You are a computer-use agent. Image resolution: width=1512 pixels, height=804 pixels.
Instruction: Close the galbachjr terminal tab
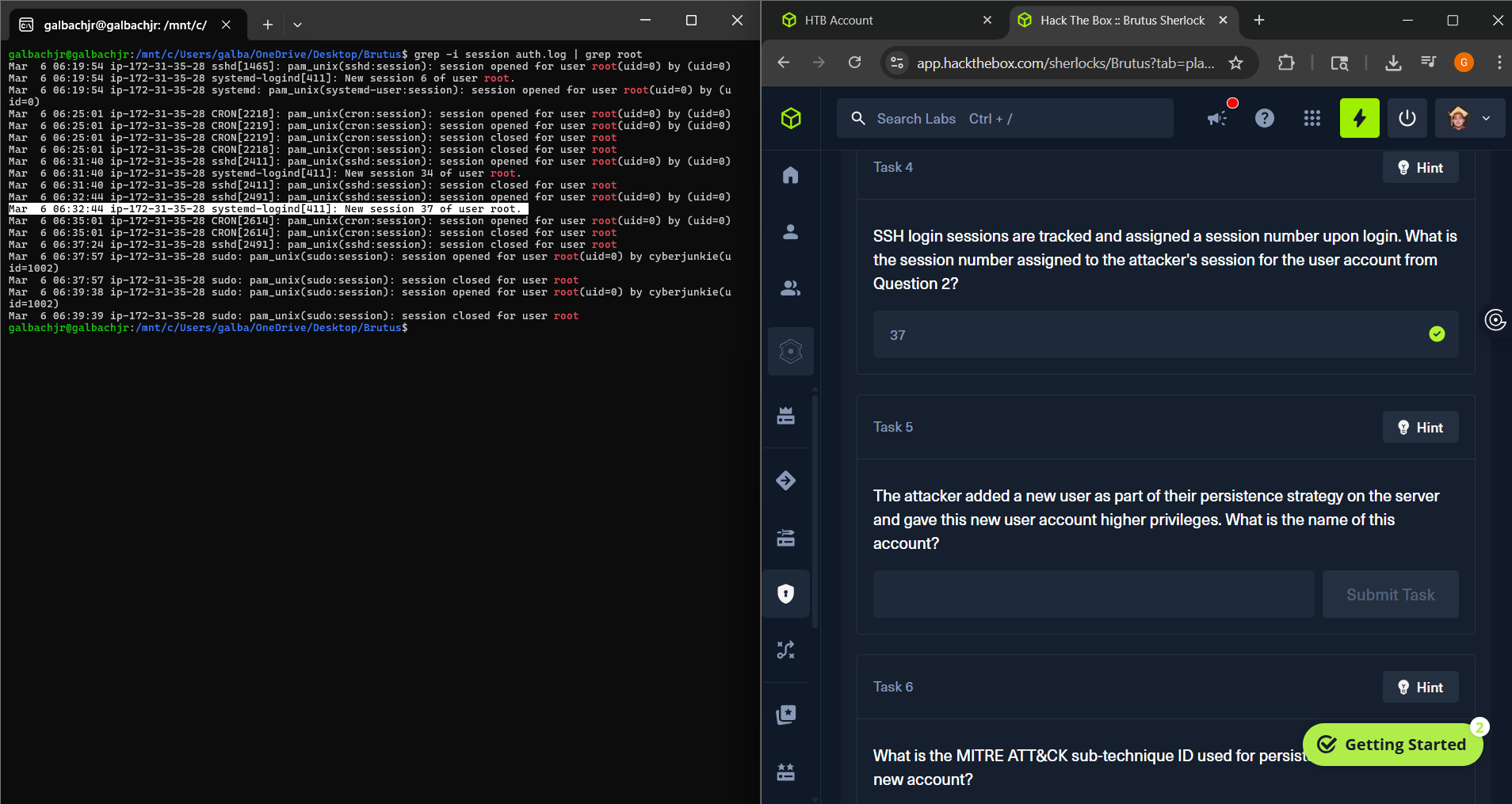(x=227, y=25)
